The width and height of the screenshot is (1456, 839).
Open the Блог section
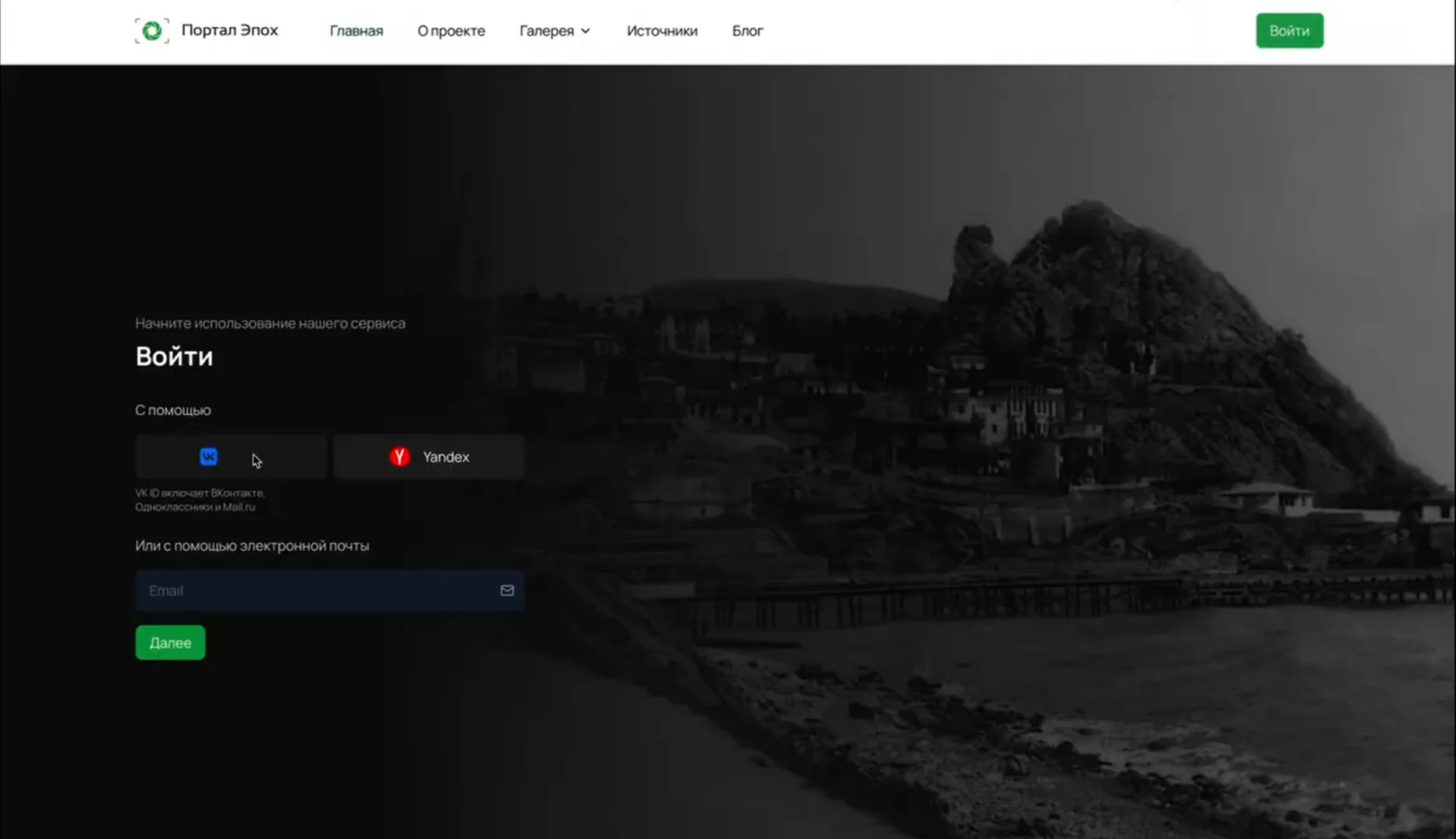(747, 31)
